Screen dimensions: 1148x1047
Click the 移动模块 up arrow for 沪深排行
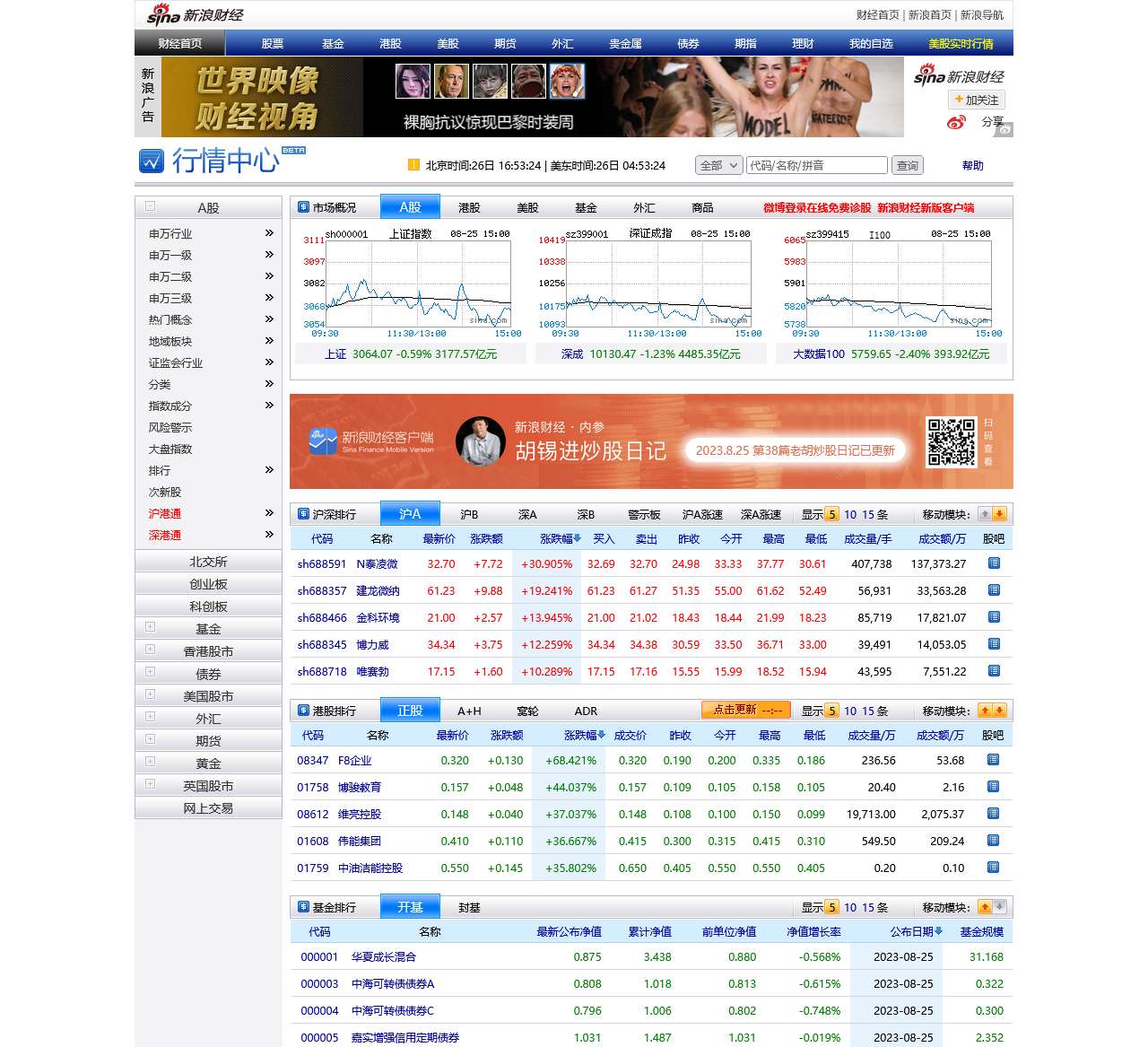(x=985, y=514)
